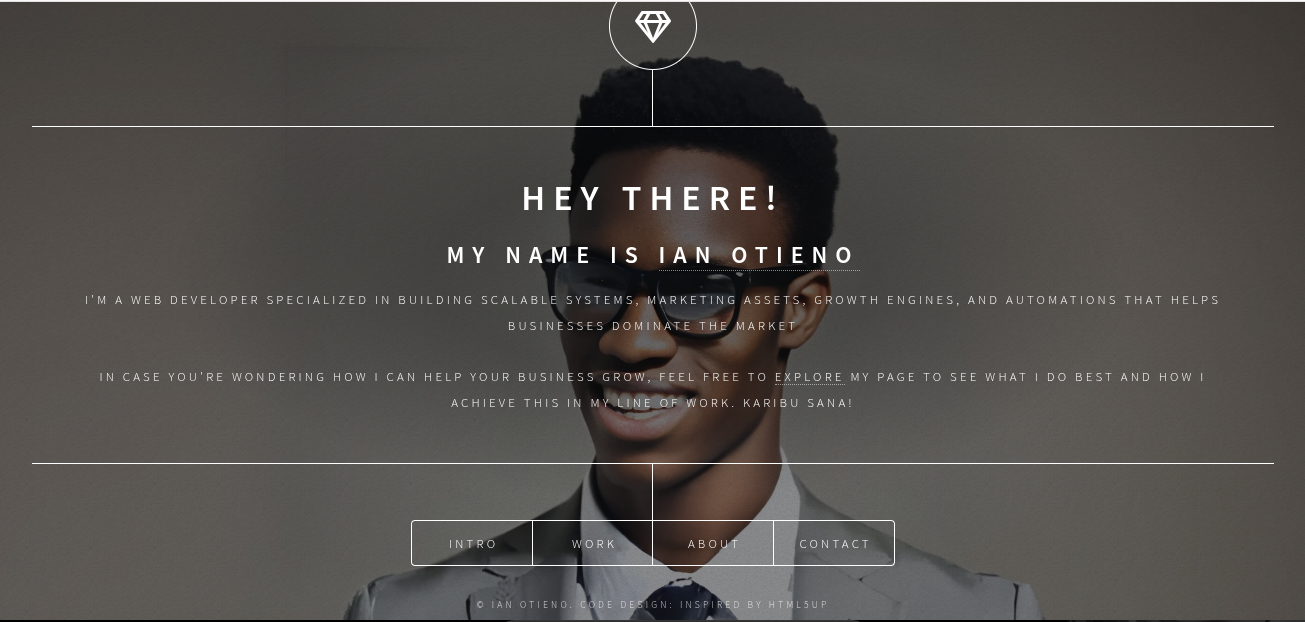Click the HEY THERE! heading
The width and height of the screenshot is (1305, 622).
652,198
